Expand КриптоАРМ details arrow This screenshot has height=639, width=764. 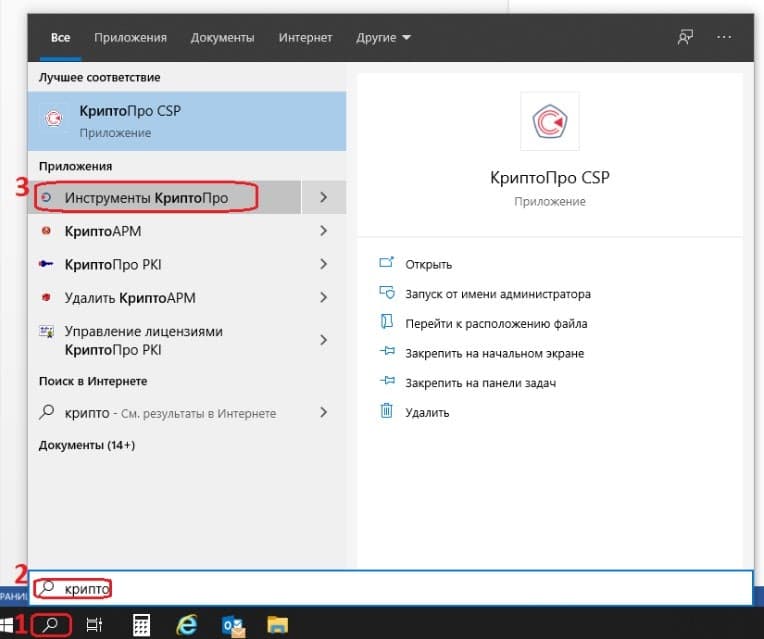click(324, 231)
